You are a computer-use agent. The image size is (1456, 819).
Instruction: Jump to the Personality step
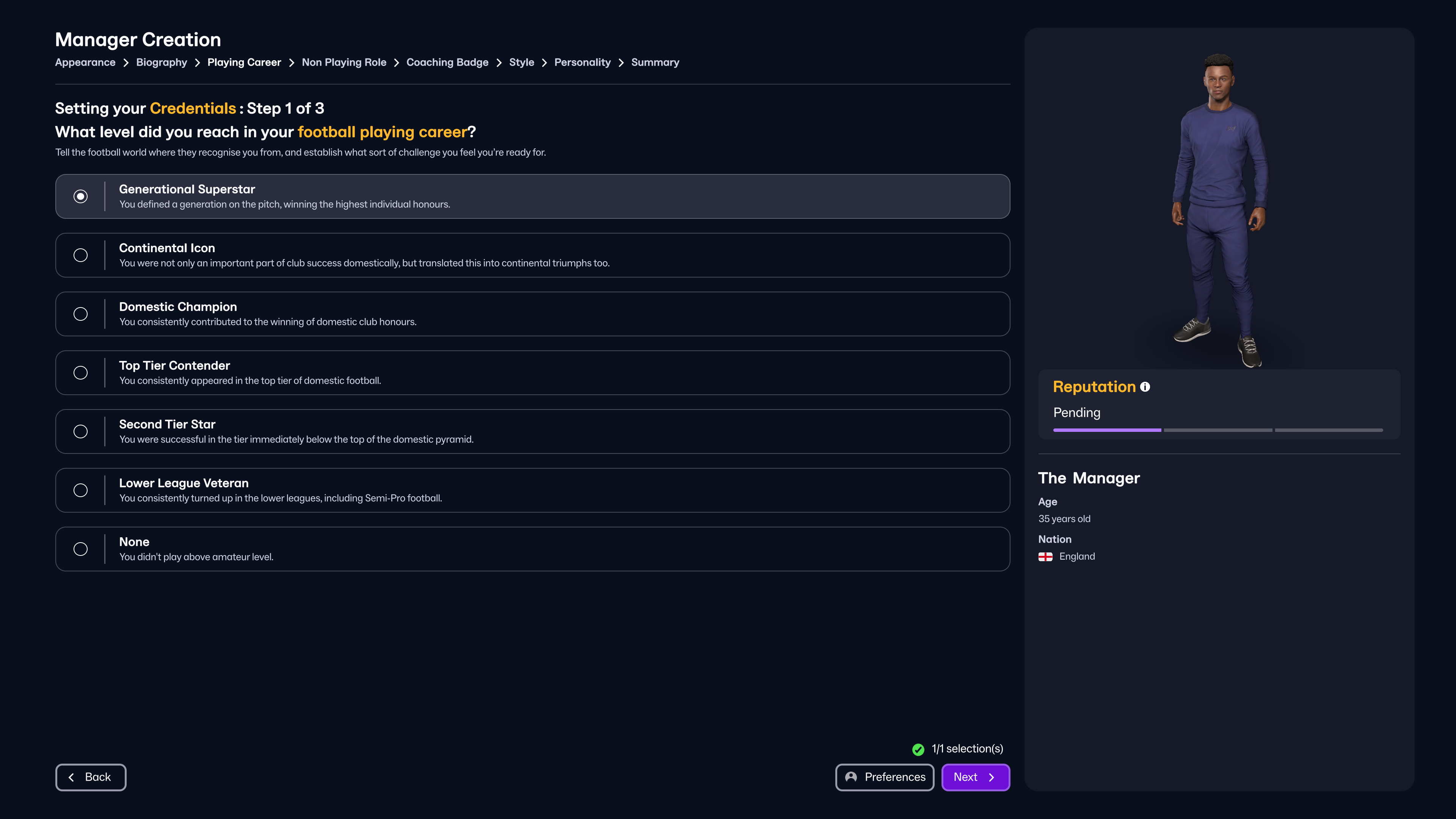(x=582, y=63)
